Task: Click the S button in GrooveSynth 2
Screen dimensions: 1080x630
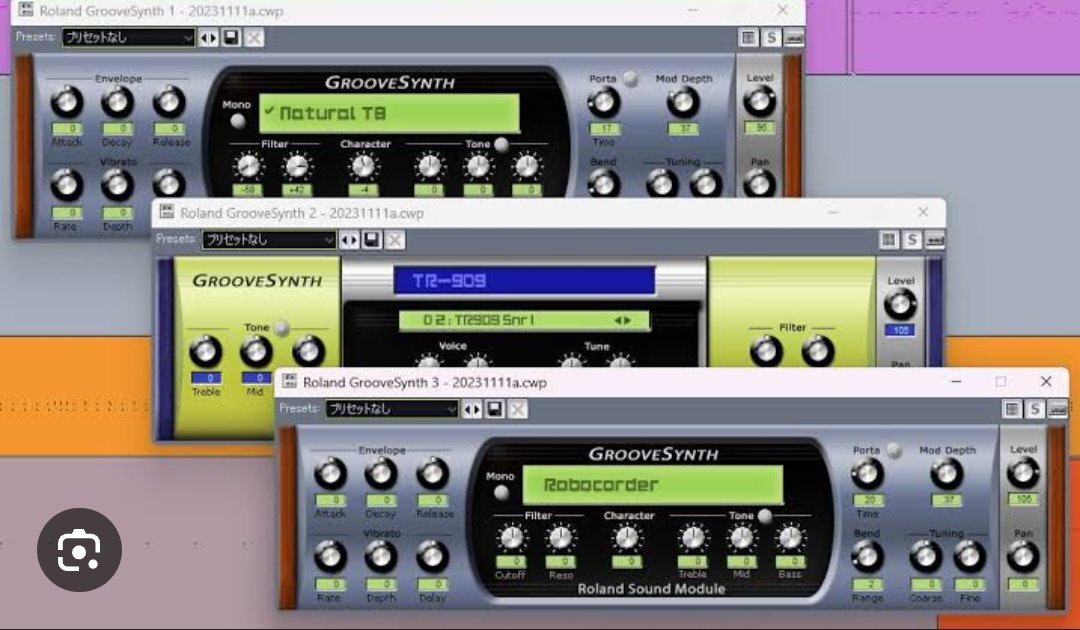Action: pyautogui.click(x=912, y=240)
